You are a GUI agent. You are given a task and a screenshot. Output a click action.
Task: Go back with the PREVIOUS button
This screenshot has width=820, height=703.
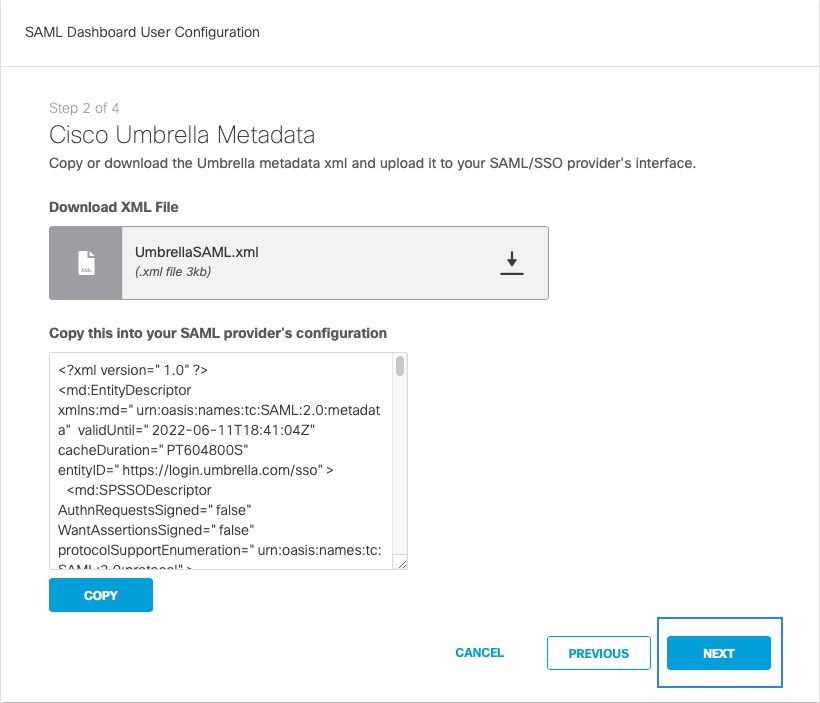coord(598,653)
